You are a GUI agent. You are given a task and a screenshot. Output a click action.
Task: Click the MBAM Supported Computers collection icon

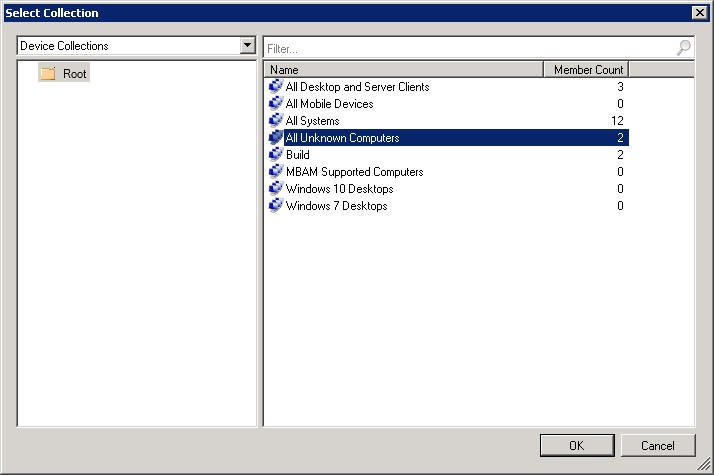[x=276, y=172]
